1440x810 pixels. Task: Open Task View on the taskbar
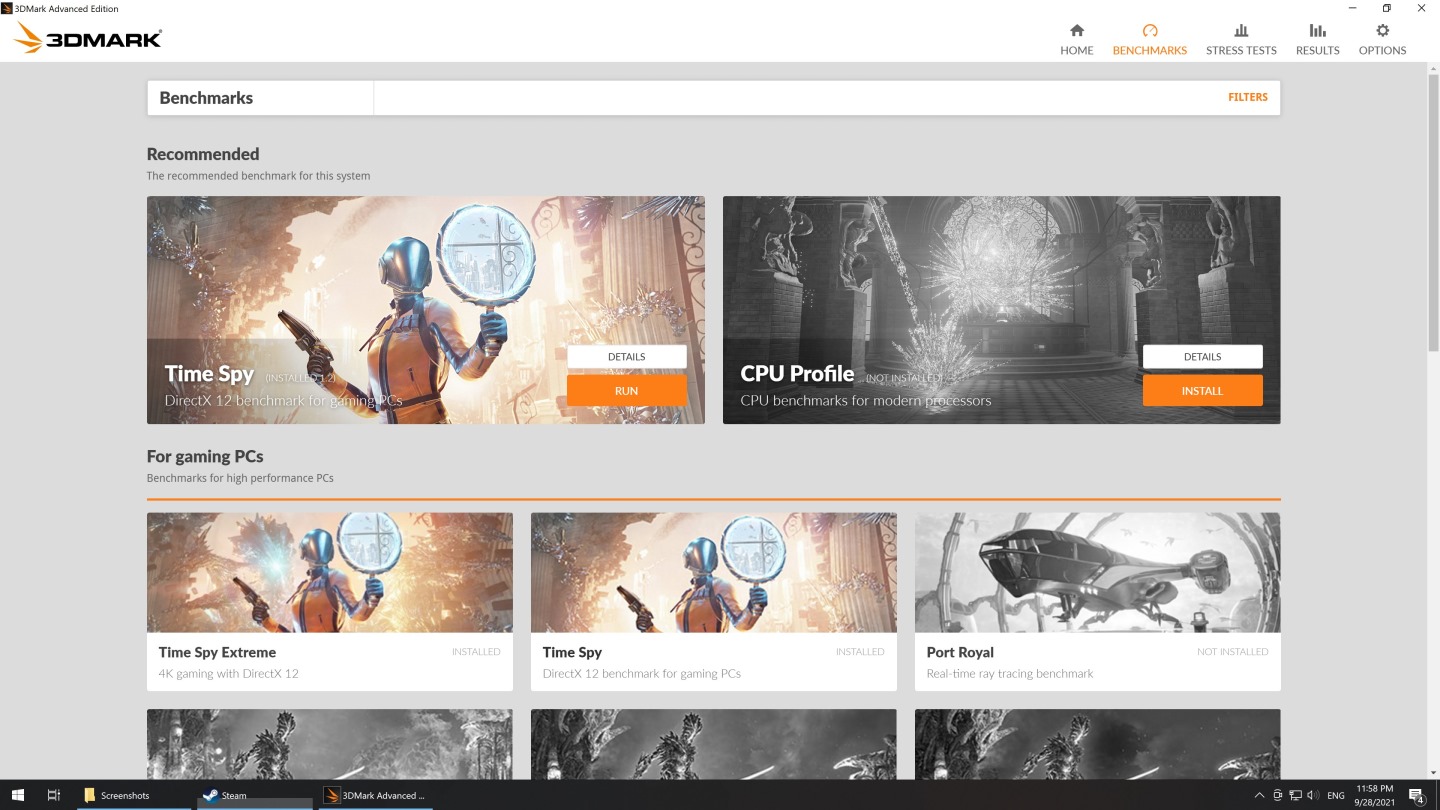(x=54, y=795)
